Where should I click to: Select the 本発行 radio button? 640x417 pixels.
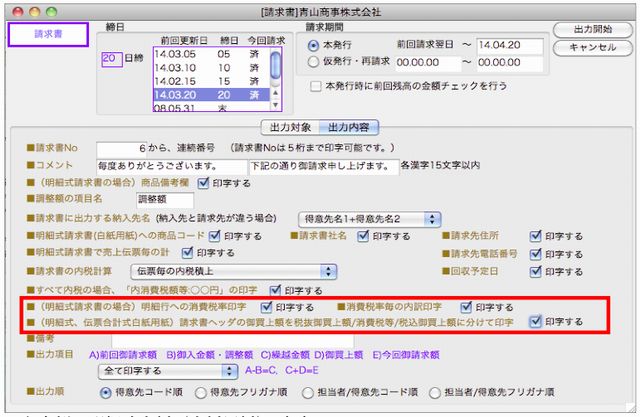point(313,46)
